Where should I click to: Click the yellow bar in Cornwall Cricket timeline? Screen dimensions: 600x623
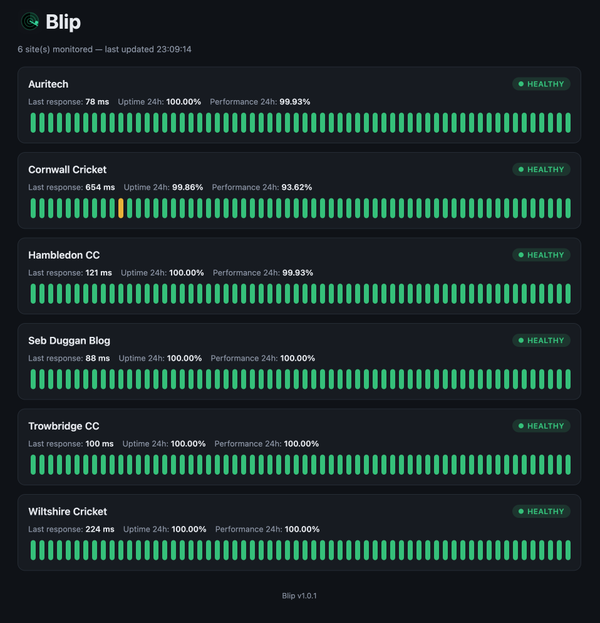pyautogui.click(x=121, y=208)
